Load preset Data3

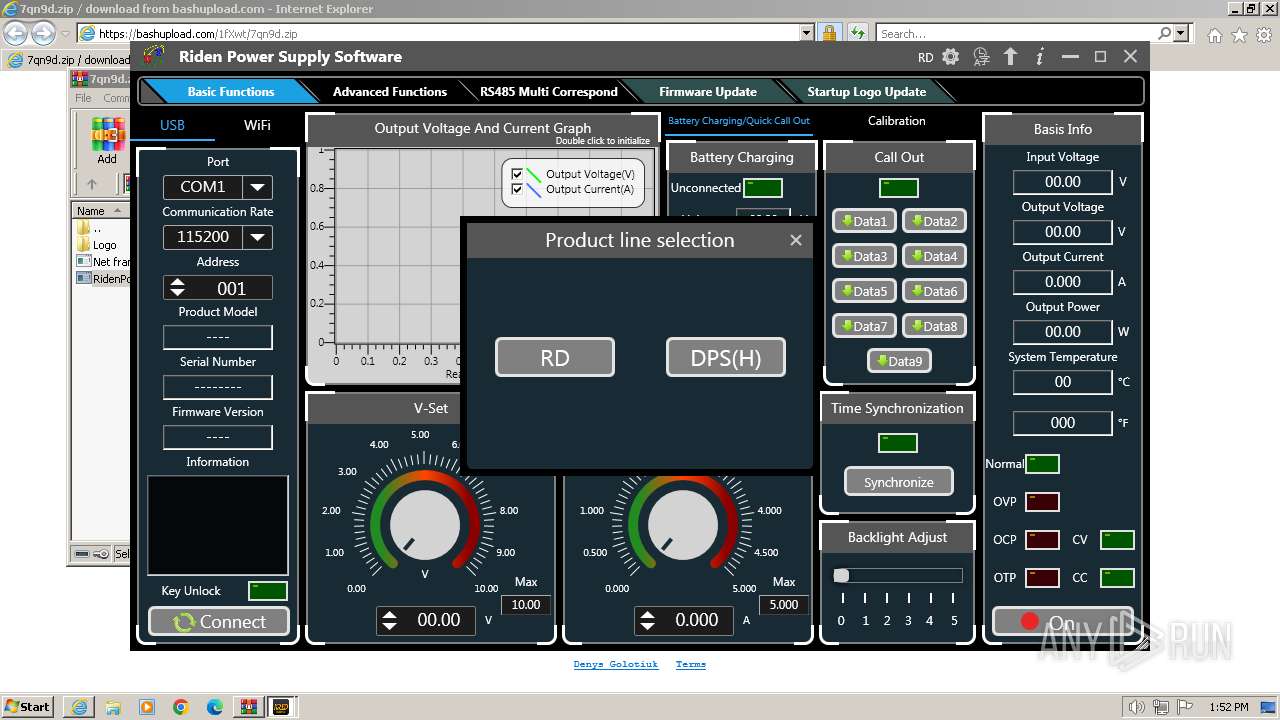click(864, 256)
